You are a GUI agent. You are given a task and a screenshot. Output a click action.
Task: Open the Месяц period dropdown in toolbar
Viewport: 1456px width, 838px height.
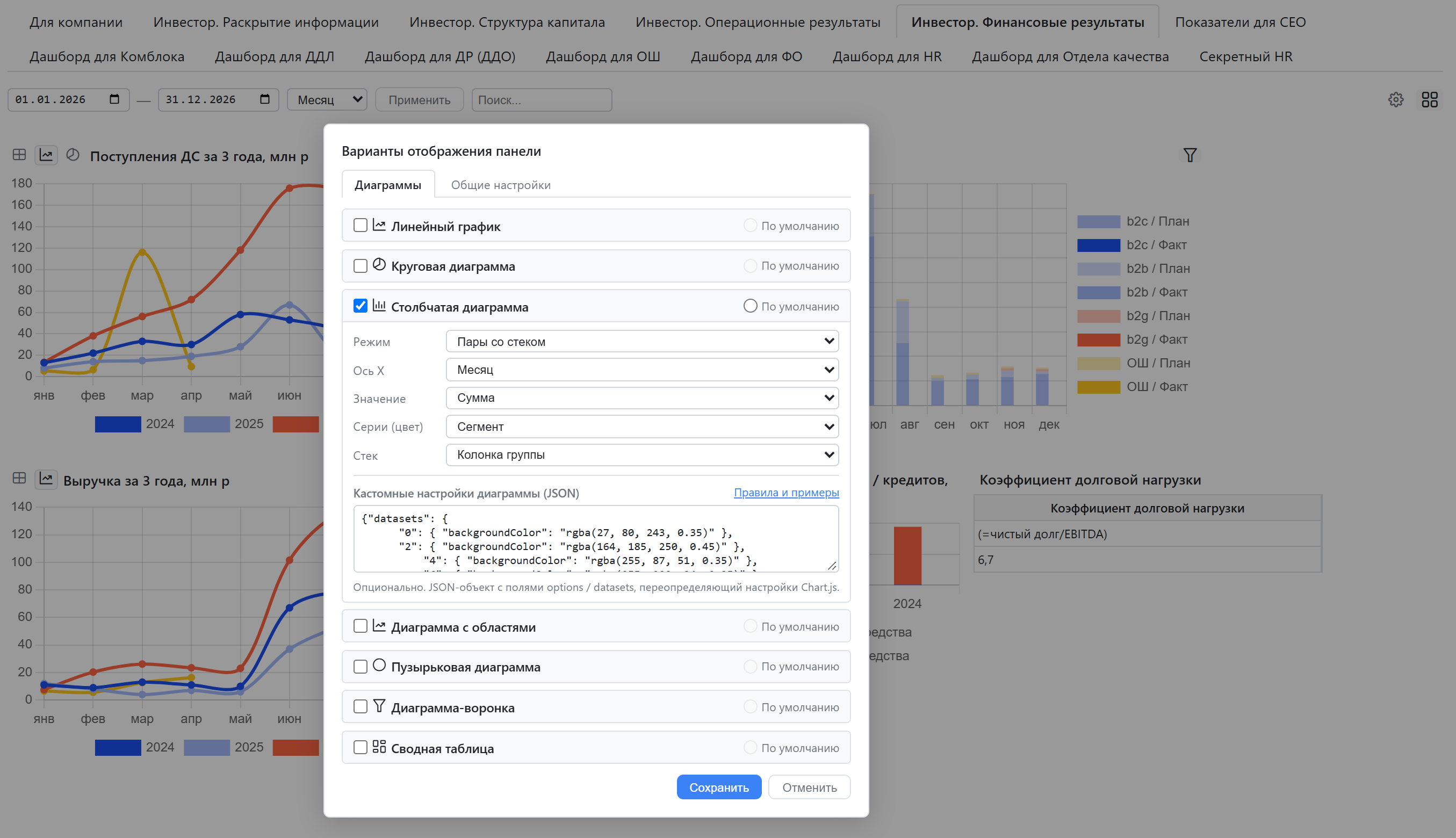click(x=327, y=99)
